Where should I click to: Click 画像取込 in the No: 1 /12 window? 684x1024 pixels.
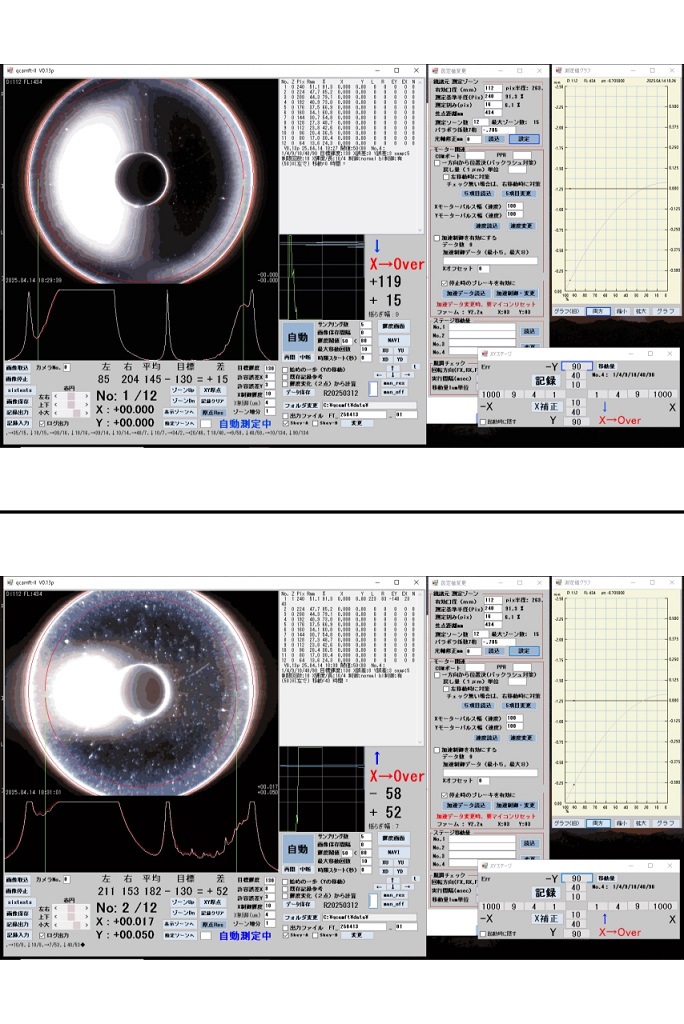(17, 368)
